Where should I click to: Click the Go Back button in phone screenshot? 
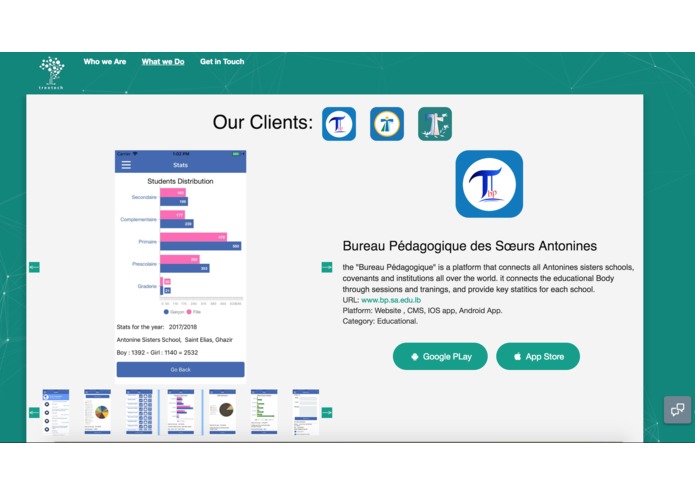pyautogui.click(x=180, y=370)
